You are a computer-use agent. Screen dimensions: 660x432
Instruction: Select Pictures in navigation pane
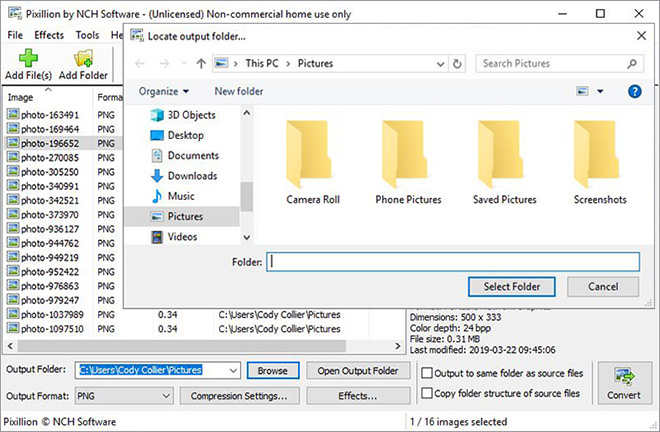tap(182, 216)
